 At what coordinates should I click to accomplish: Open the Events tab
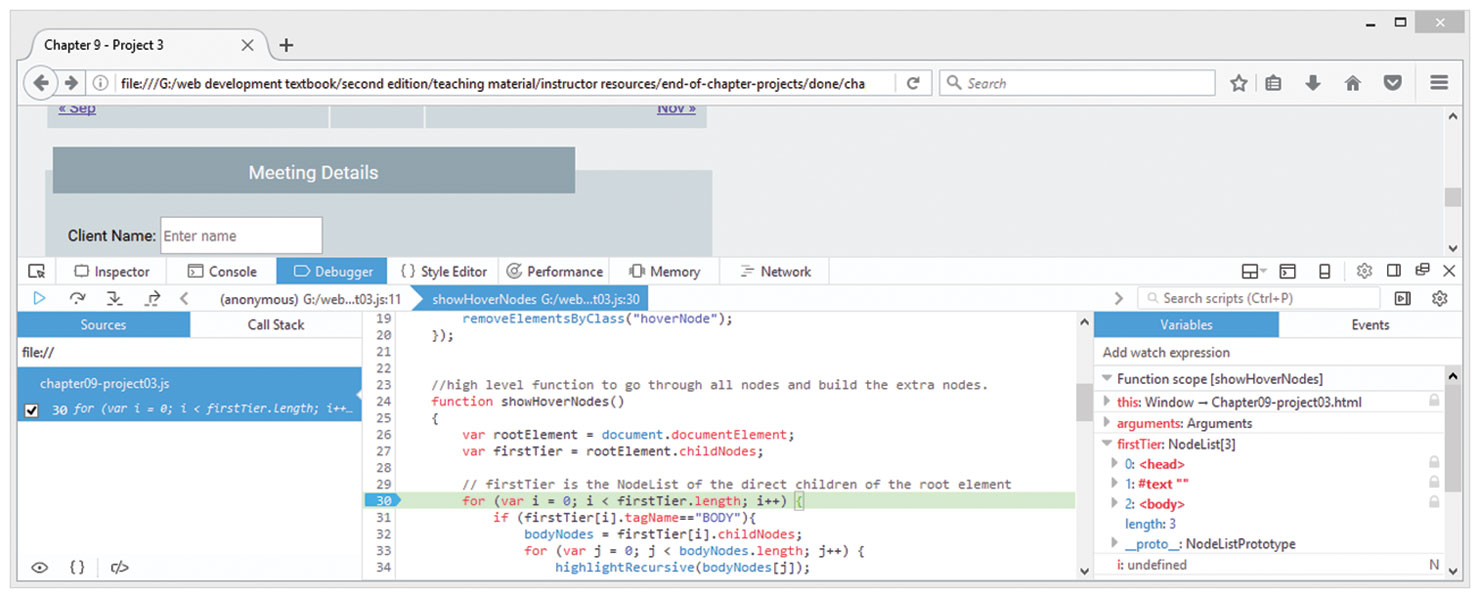point(1369,325)
